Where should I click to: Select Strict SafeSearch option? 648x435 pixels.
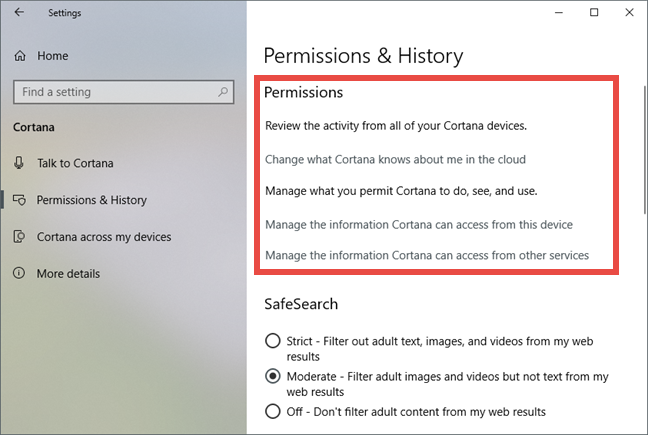coord(273,341)
